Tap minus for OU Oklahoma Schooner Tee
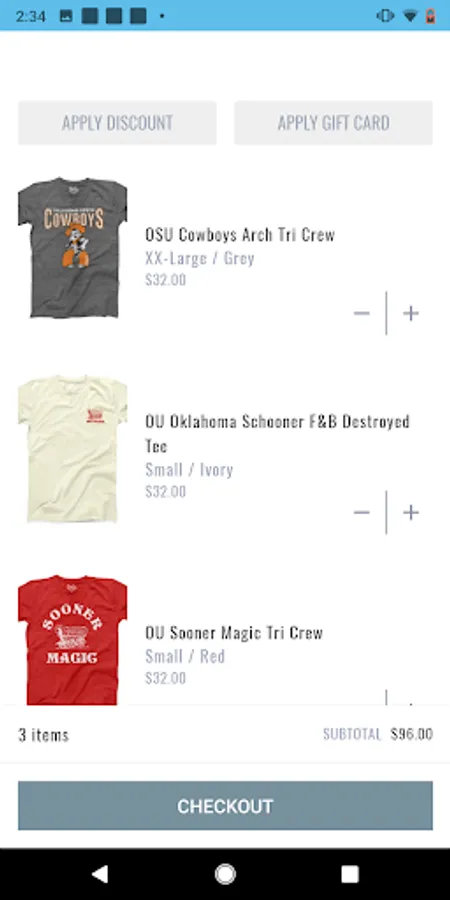 click(362, 513)
